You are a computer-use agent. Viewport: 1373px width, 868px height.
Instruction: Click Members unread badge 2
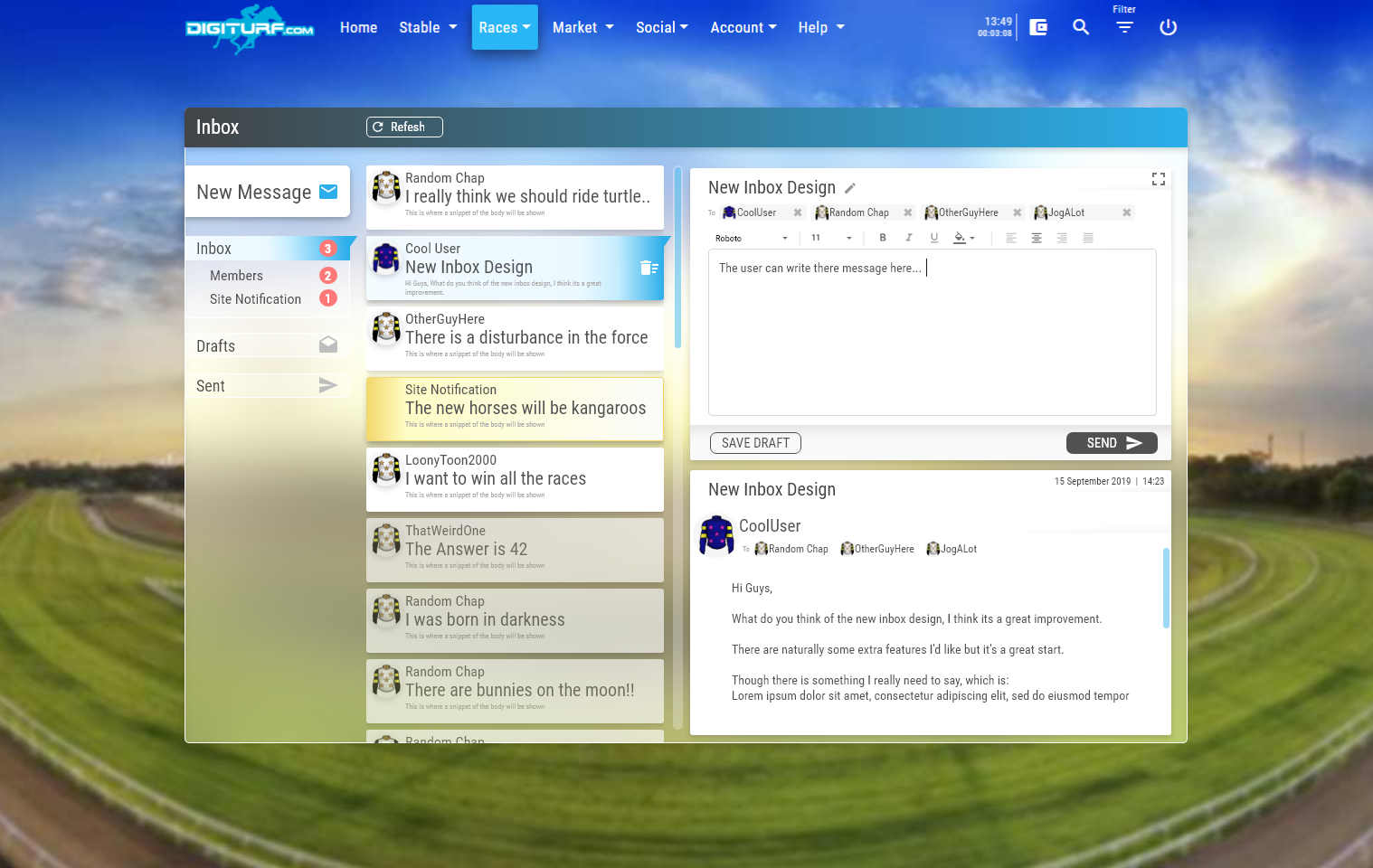[x=328, y=275]
